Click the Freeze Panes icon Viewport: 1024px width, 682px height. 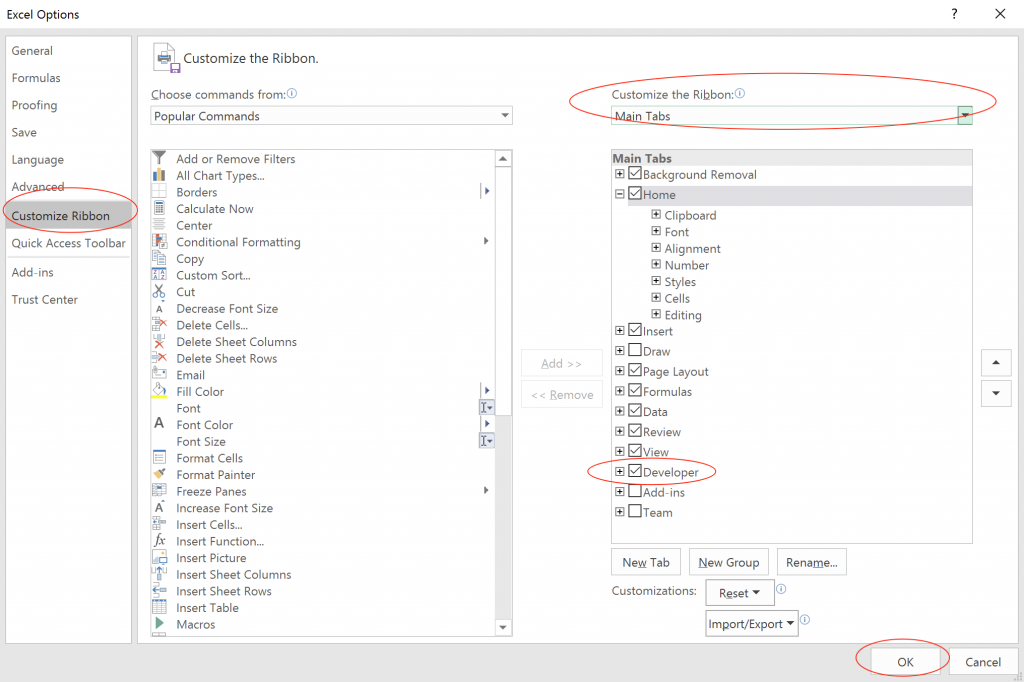click(159, 491)
